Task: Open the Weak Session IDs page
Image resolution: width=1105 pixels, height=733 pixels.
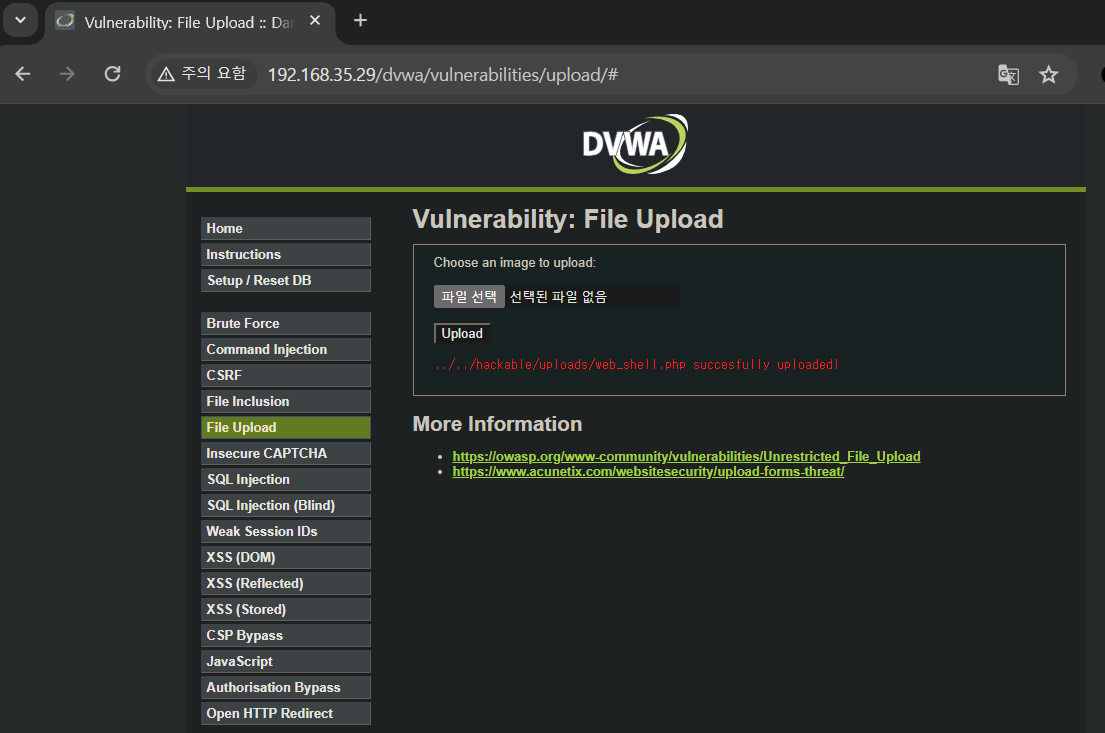Action: click(285, 532)
